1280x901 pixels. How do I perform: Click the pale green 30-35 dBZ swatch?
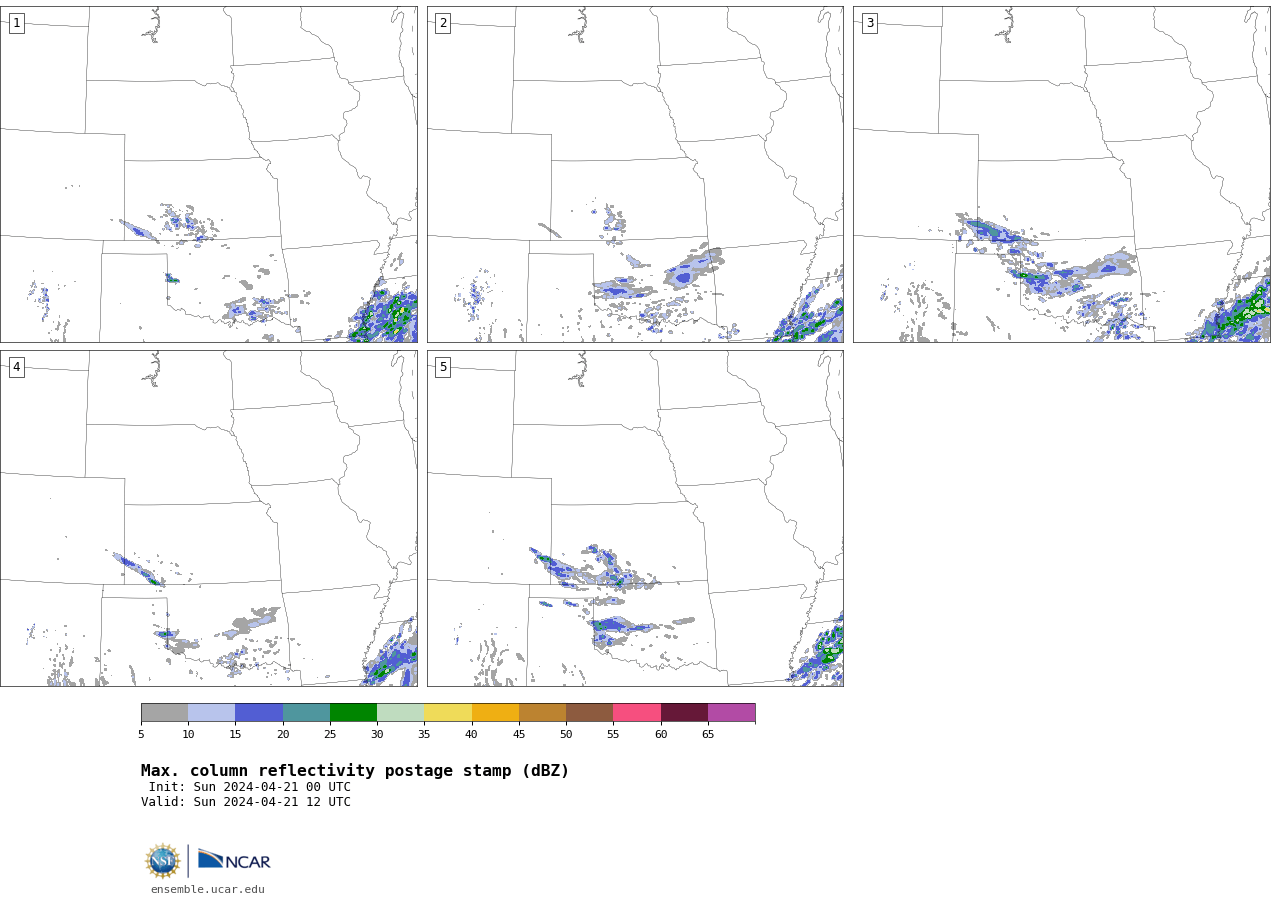click(400, 713)
